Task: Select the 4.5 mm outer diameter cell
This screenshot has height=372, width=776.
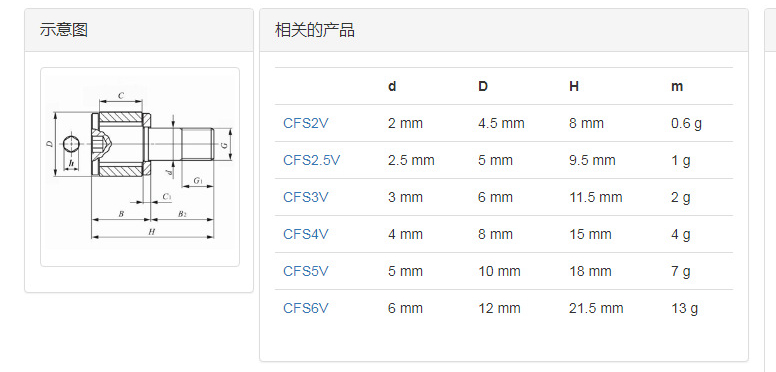Action: pyautogui.click(x=501, y=123)
